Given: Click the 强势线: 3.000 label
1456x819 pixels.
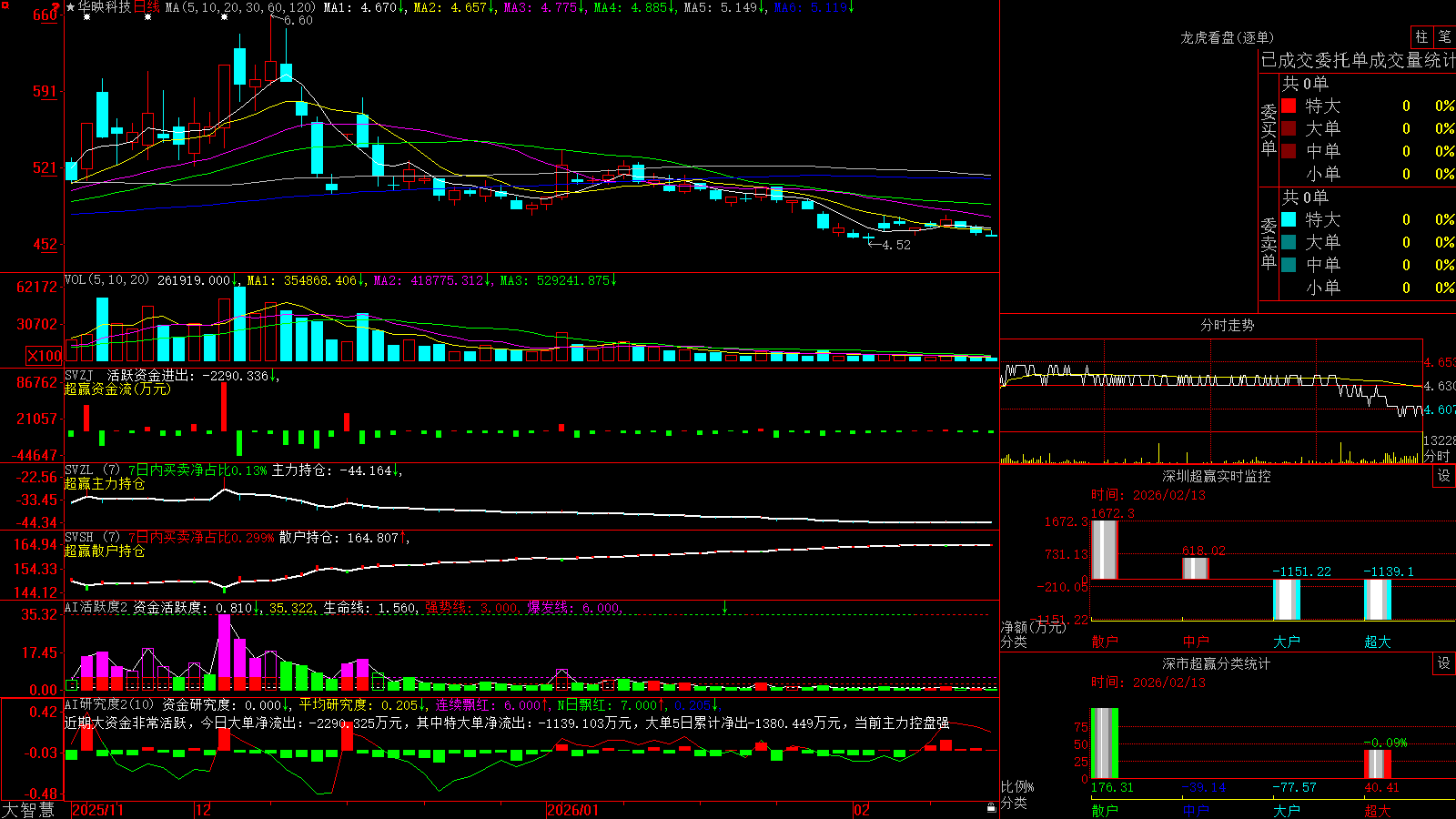Looking at the screenshot, I should coord(472,607).
